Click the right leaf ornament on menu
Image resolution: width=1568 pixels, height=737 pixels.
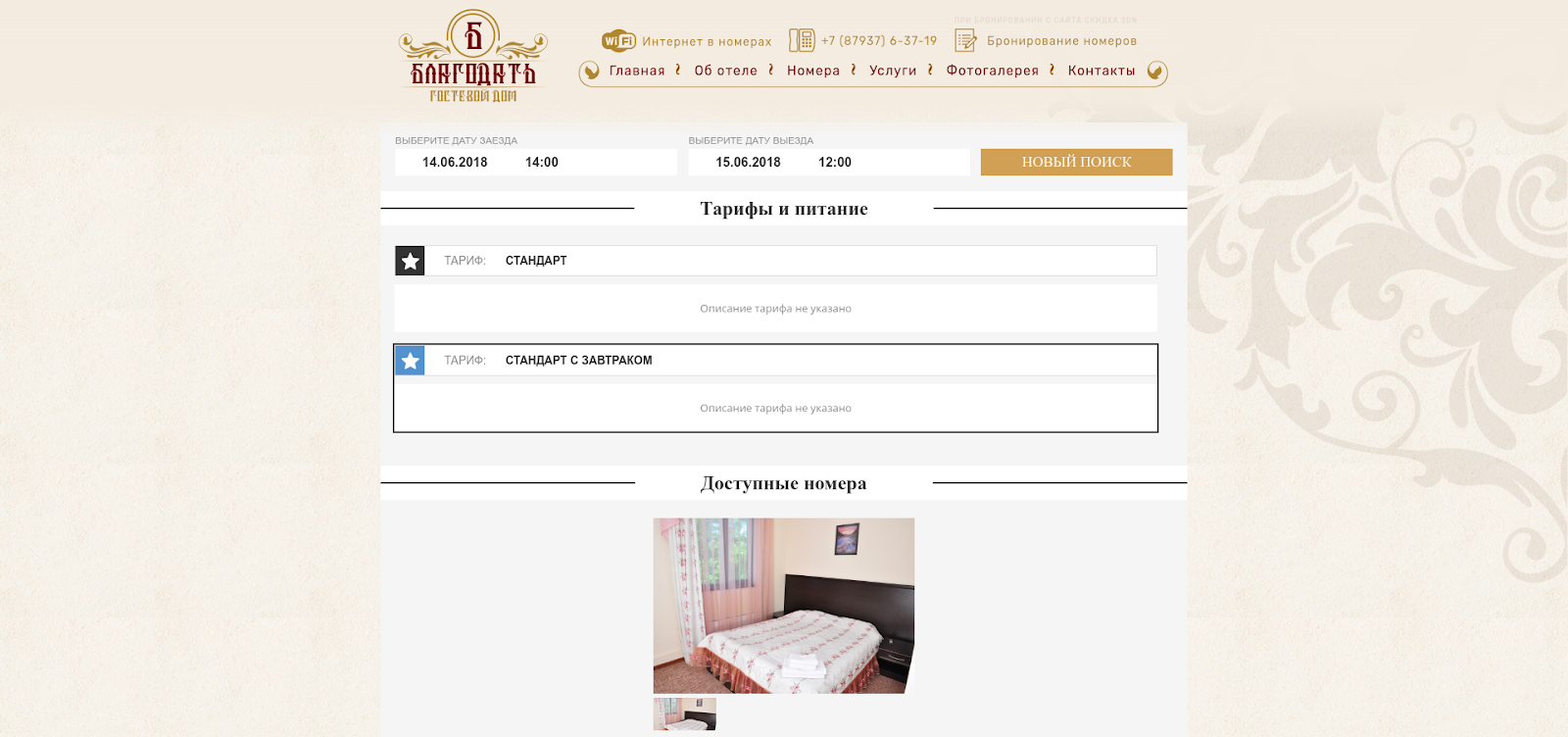[1155, 71]
